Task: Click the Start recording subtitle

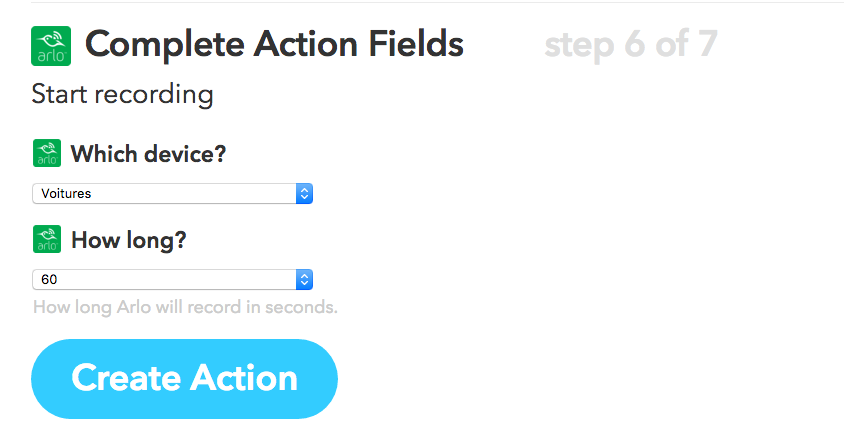Action: pyautogui.click(x=123, y=95)
